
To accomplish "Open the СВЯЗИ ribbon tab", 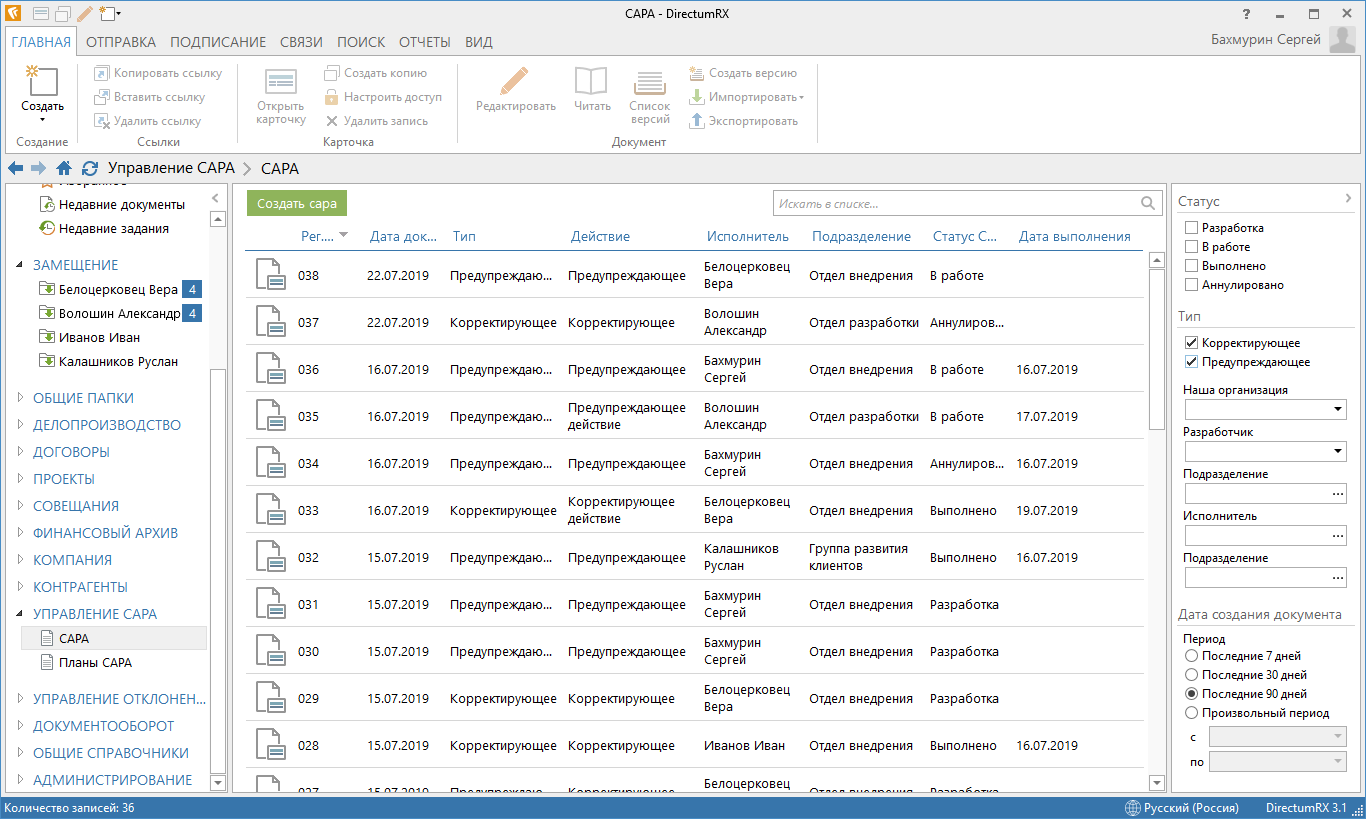I will (301, 42).
